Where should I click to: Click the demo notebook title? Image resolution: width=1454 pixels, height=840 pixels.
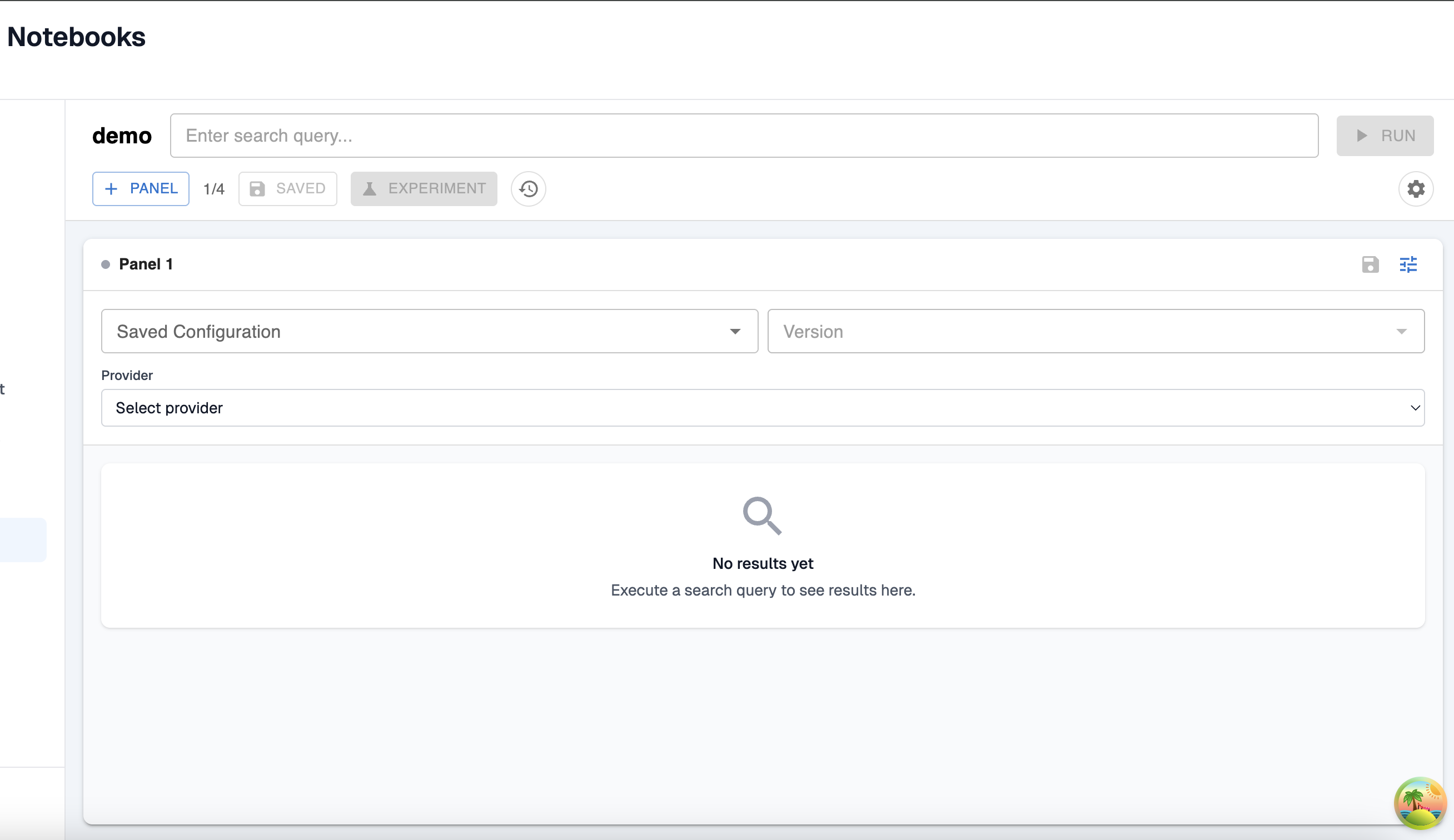tap(122, 136)
